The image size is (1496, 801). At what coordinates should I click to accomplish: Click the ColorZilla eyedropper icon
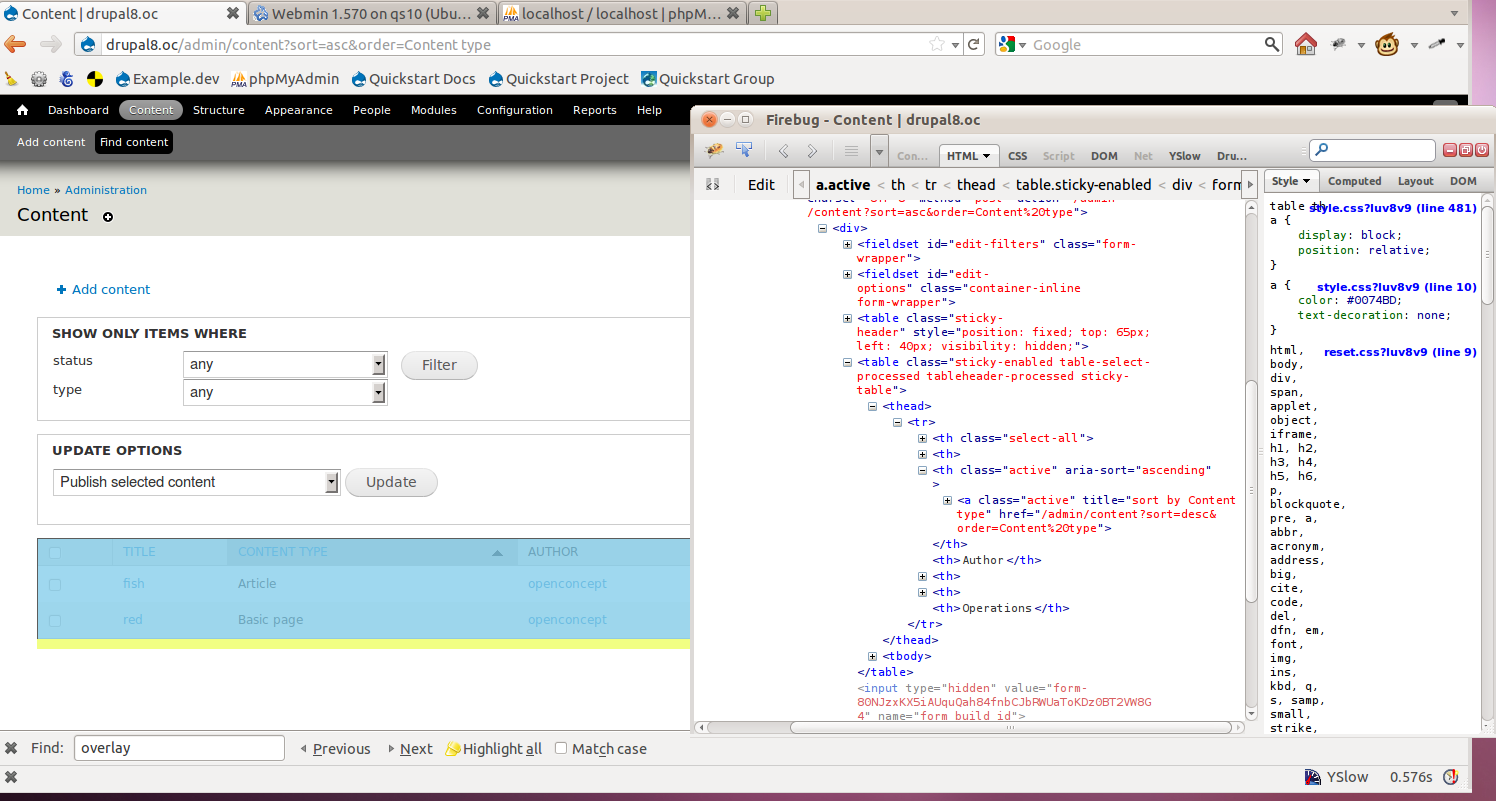point(1437,44)
